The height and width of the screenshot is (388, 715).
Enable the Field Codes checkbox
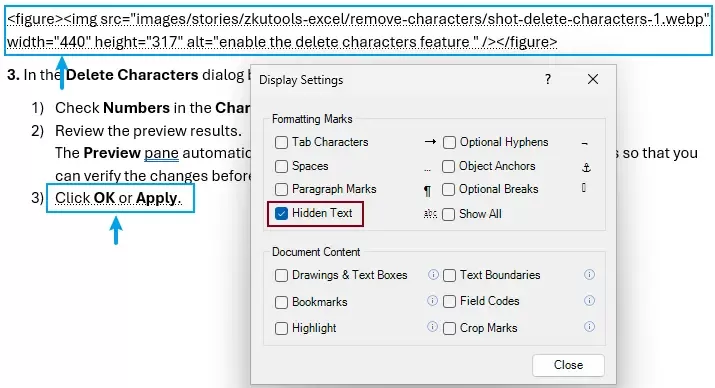point(449,301)
